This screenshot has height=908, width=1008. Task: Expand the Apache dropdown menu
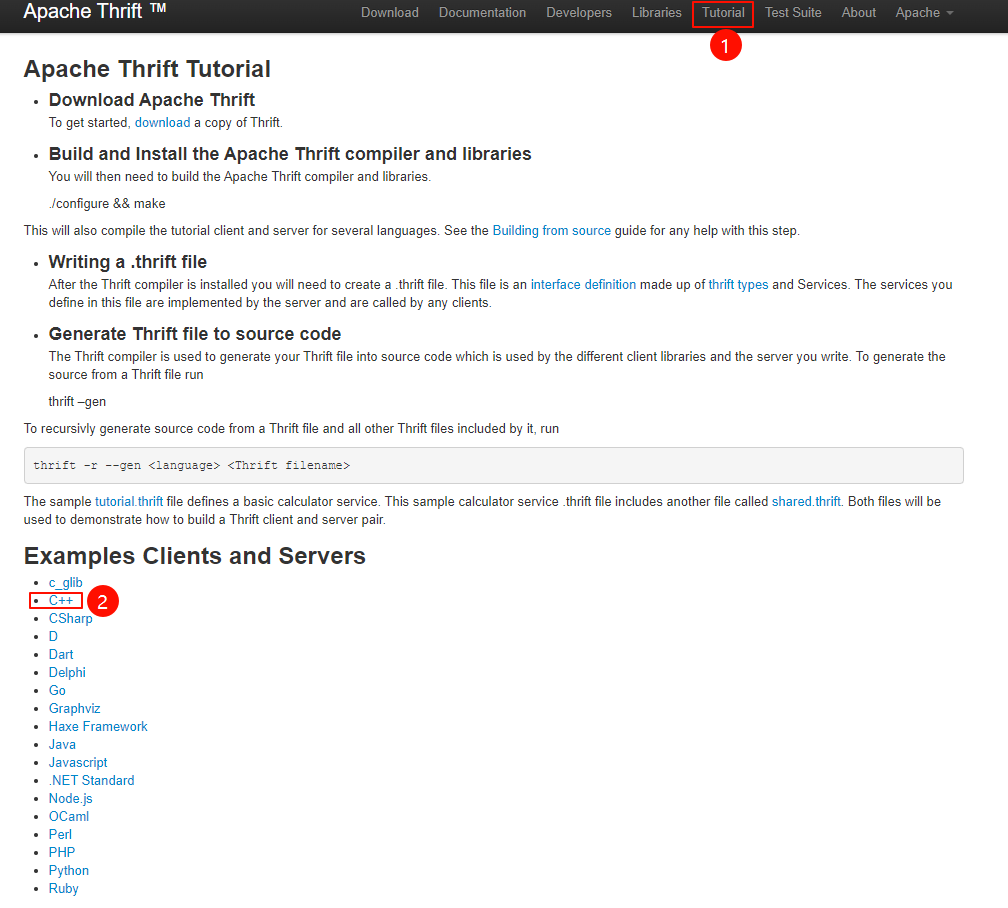tap(924, 13)
